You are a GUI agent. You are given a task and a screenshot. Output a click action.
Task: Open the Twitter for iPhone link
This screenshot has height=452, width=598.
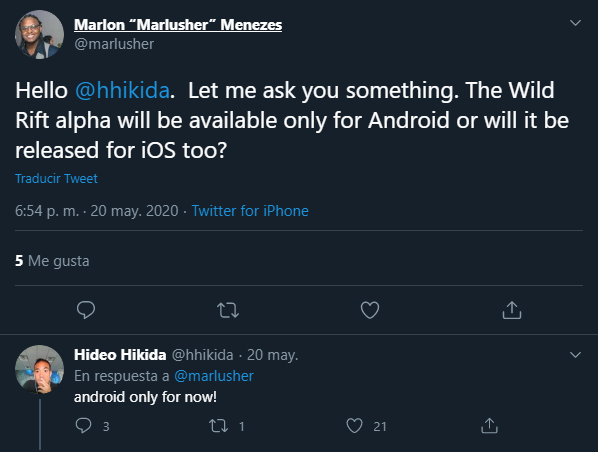click(250, 211)
